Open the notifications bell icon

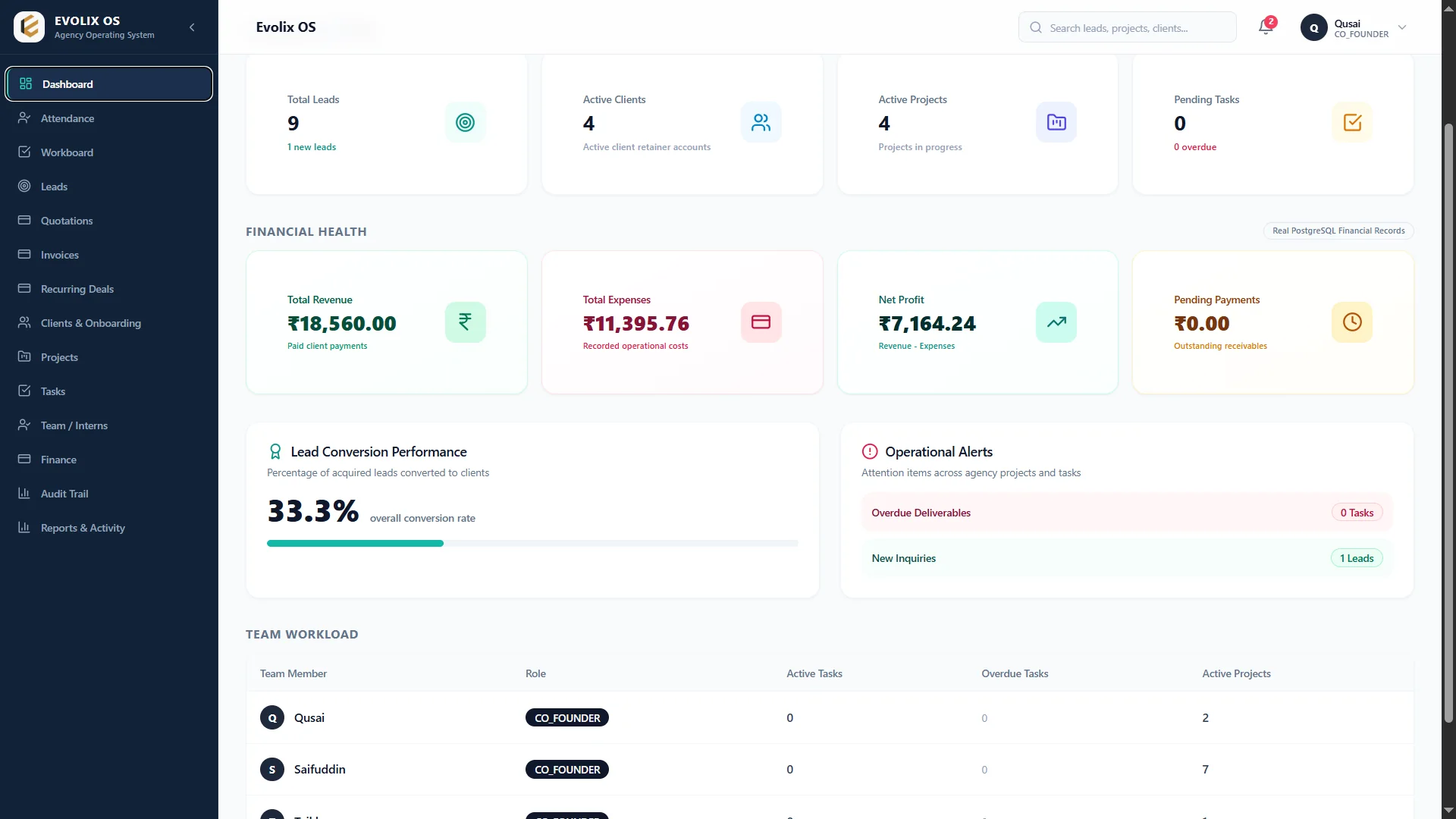(1265, 27)
